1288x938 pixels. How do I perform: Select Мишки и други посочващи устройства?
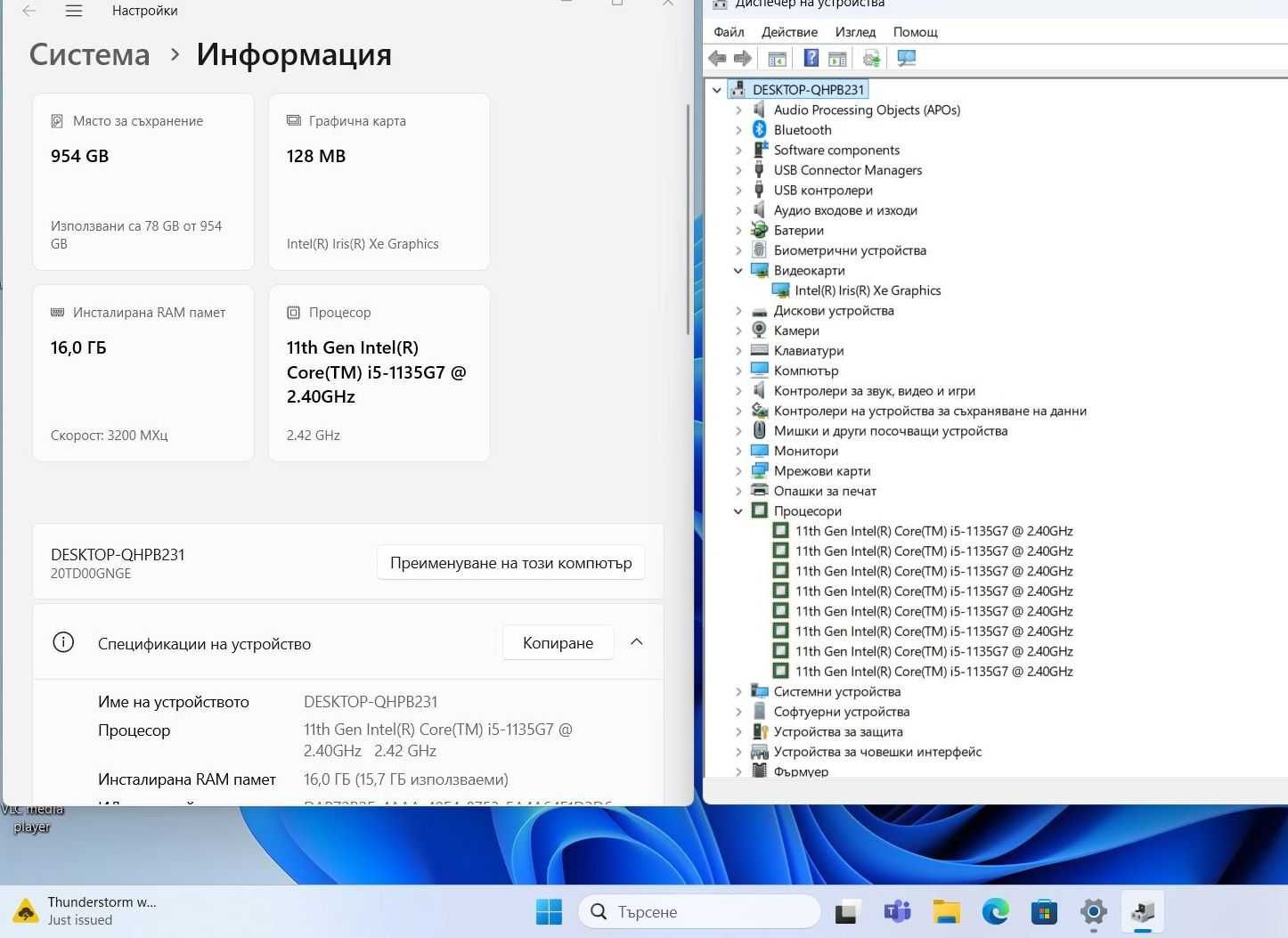(x=891, y=431)
